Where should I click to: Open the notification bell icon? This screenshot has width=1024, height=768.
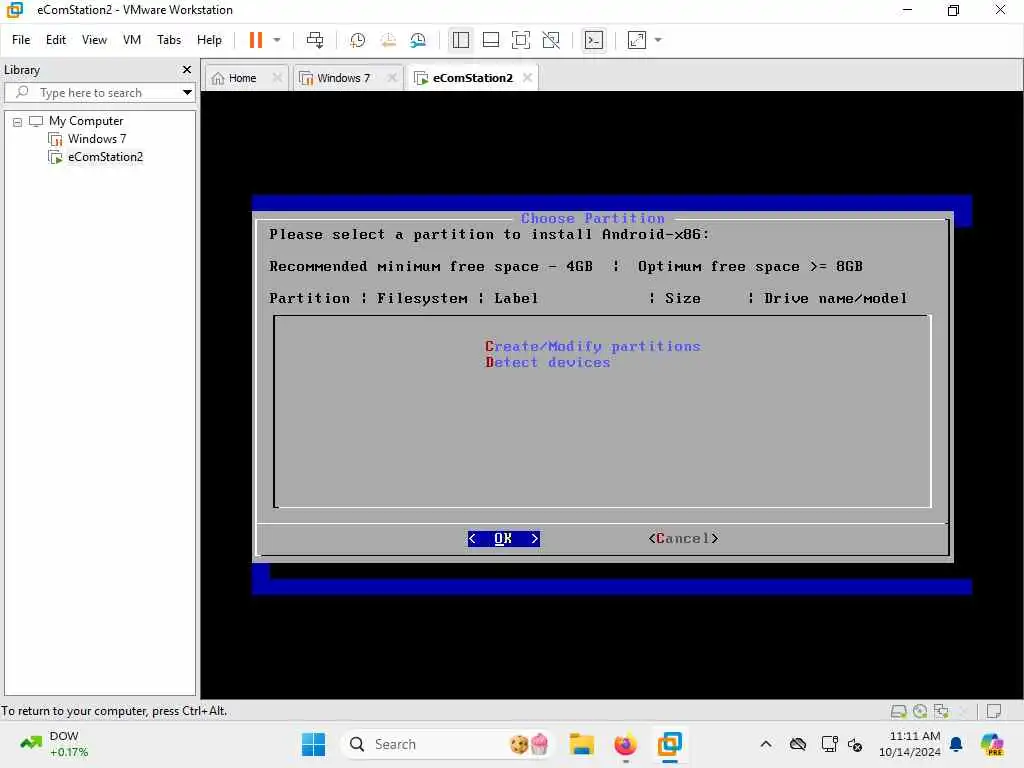(x=956, y=744)
